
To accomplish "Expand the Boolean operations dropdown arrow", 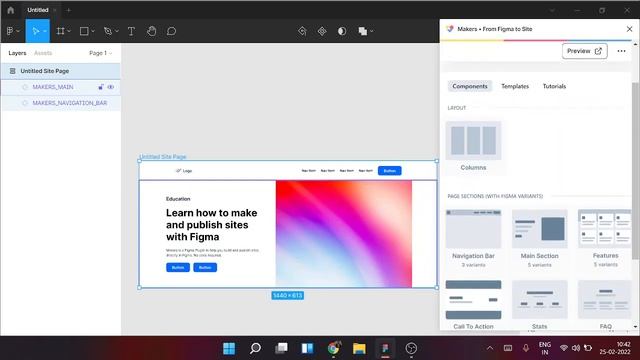I will click(x=371, y=31).
